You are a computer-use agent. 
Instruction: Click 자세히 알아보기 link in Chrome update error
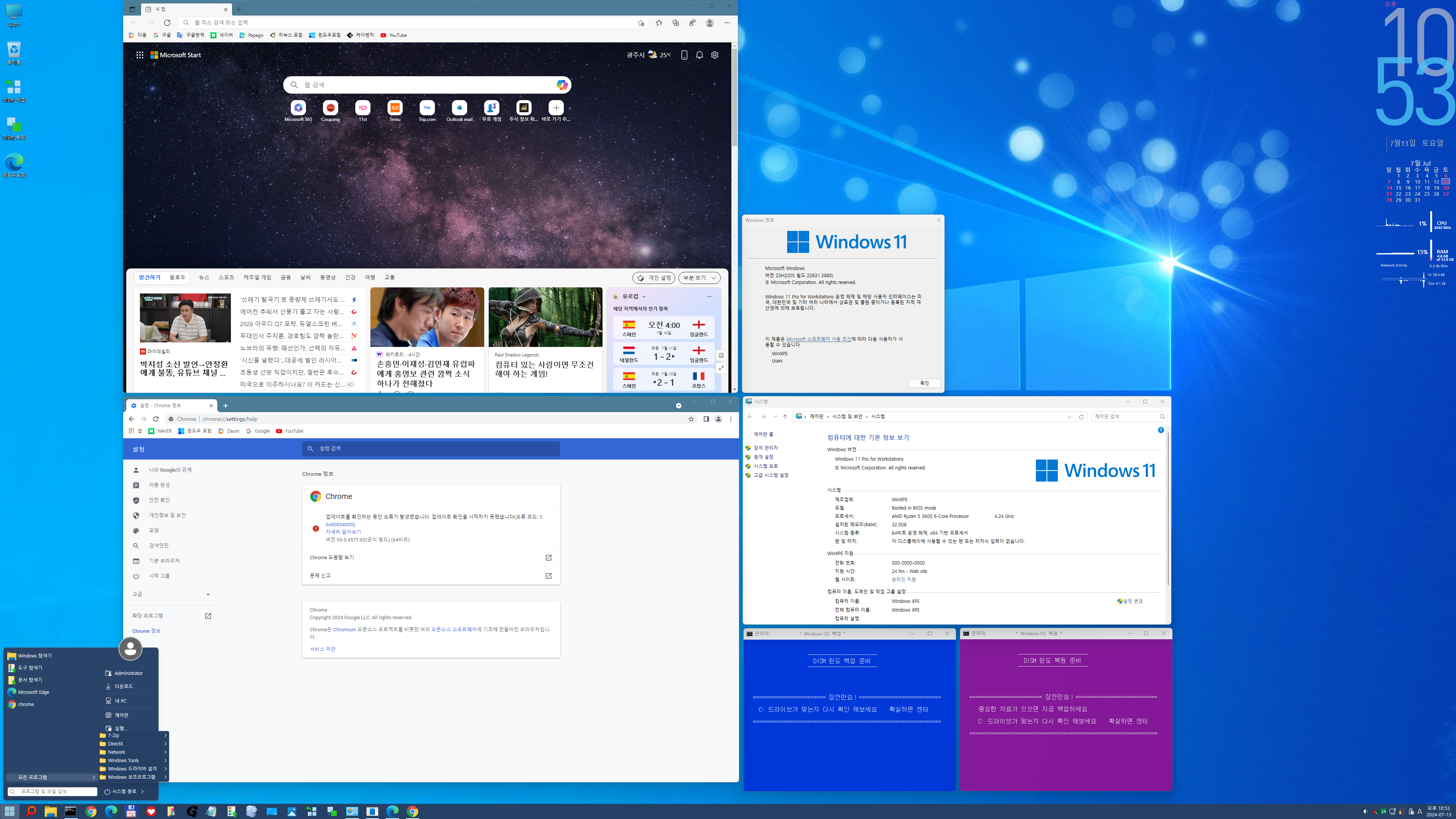click(343, 532)
